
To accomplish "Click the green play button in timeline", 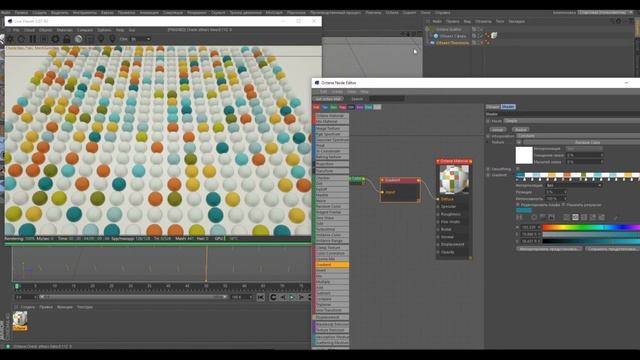I will click(x=292, y=297).
